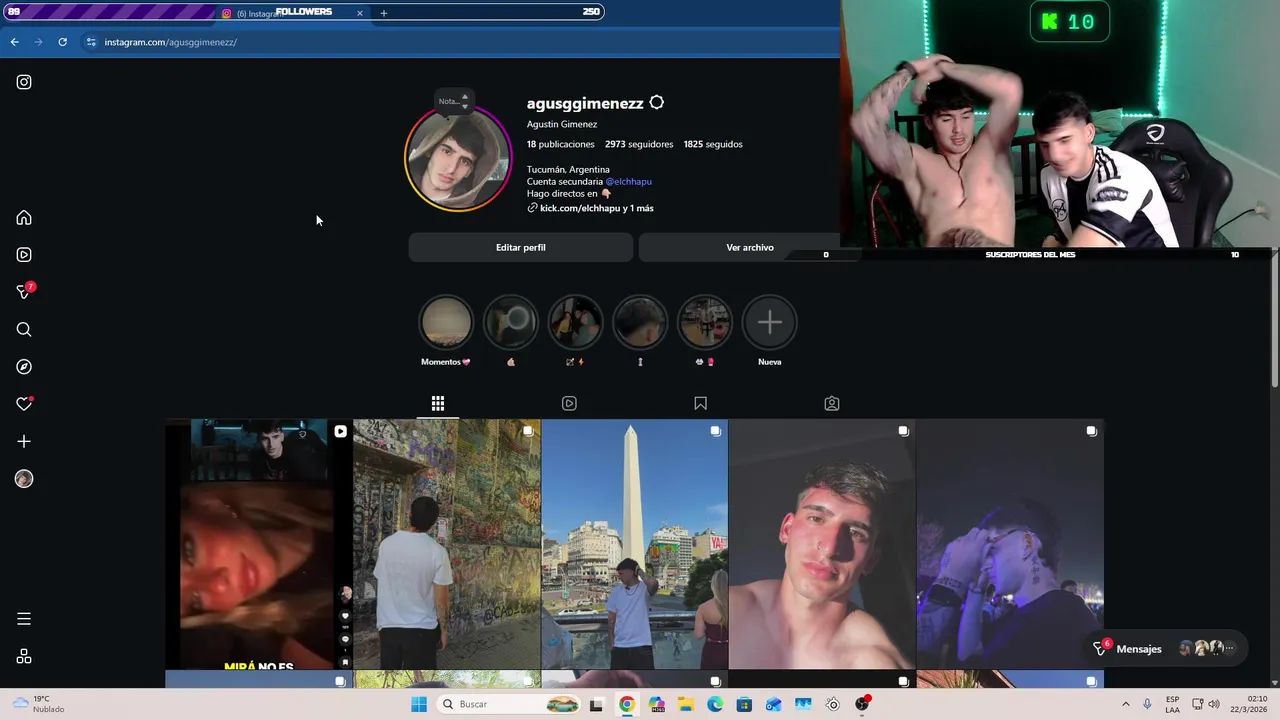Show hidden system tray icons
Viewport: 1280px width, 720px height.
(1126, 704)
